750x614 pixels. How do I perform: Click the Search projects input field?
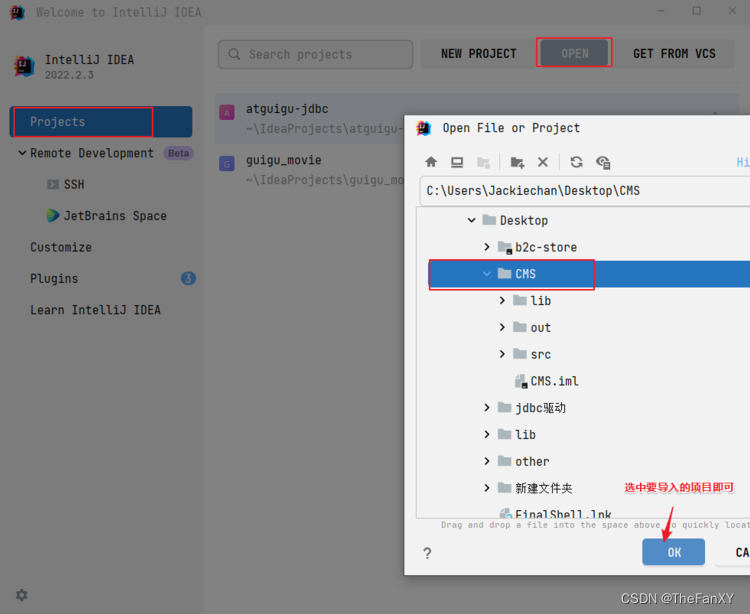point(316,54)
